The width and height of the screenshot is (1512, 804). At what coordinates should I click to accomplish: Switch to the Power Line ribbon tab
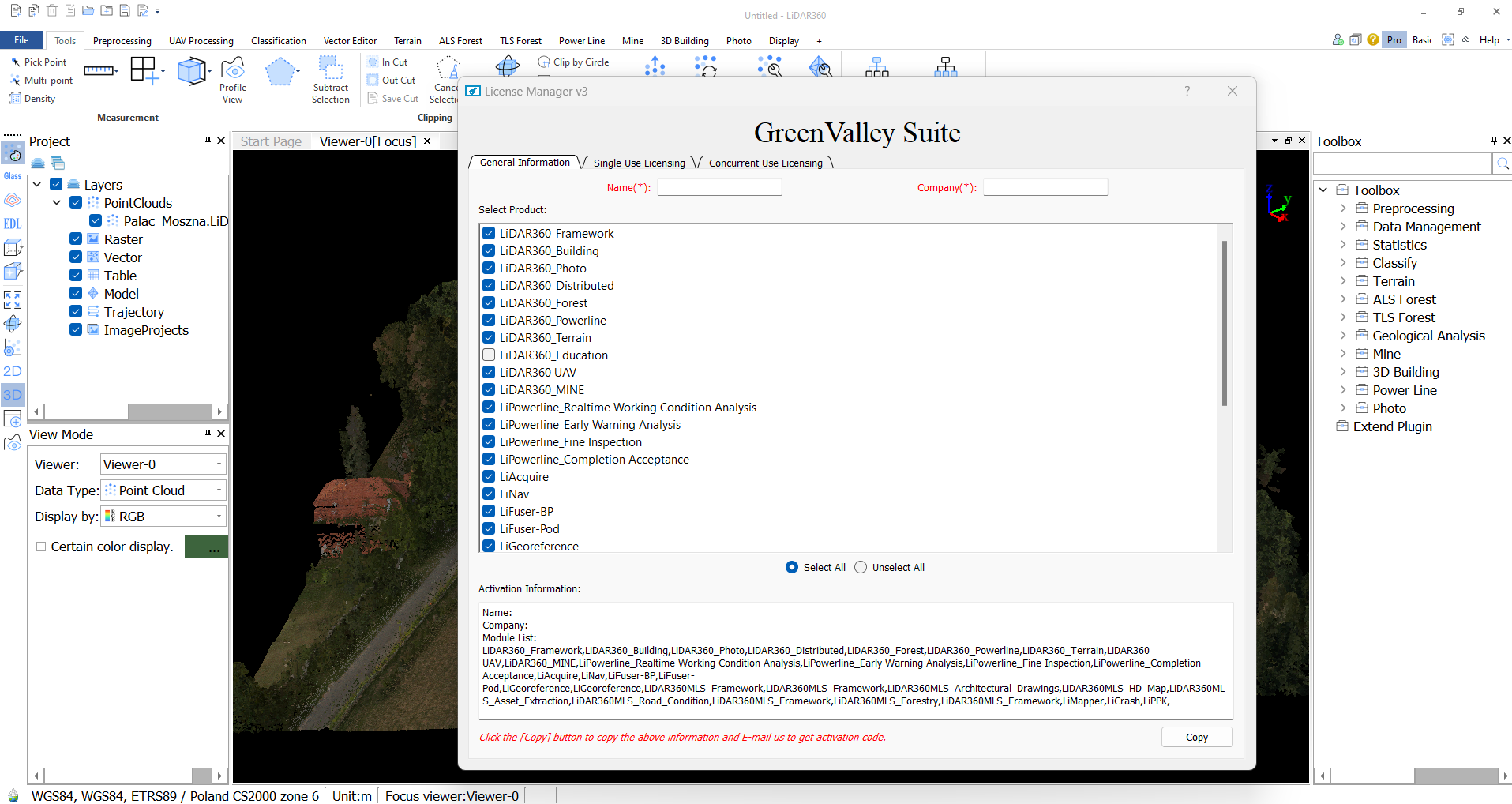point(582,40)
